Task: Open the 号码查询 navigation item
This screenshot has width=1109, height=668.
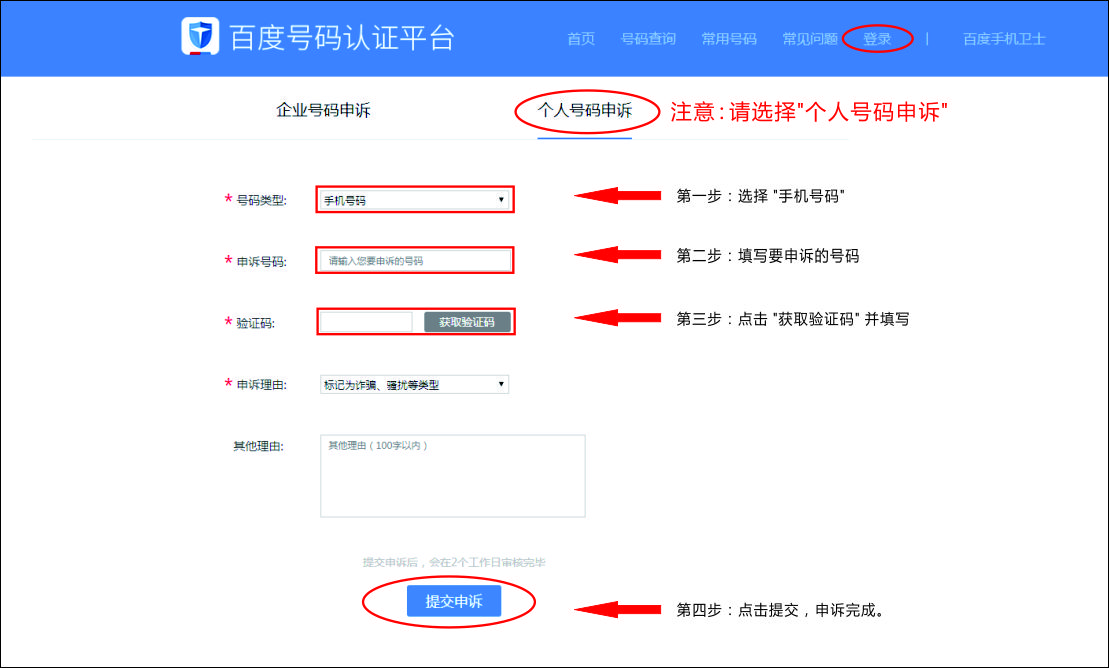Action: tap(648, 39)
